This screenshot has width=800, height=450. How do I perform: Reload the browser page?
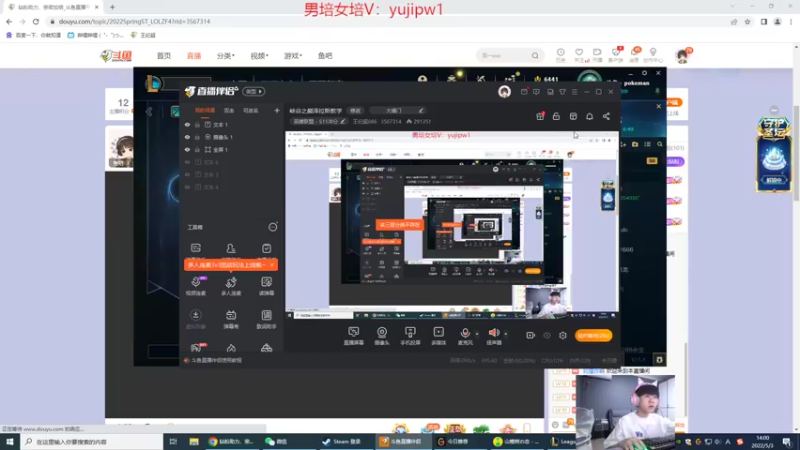tap(36, 21)
